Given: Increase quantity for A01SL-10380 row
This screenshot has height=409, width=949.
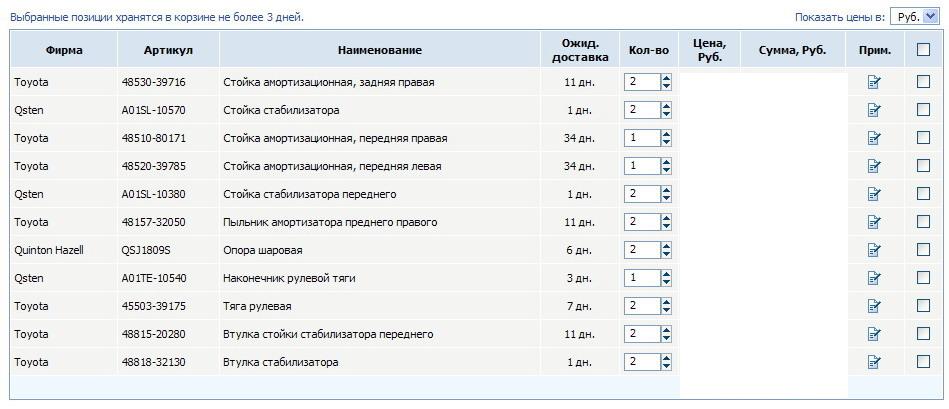Looking at the screenshot, I should pos(667,190).
